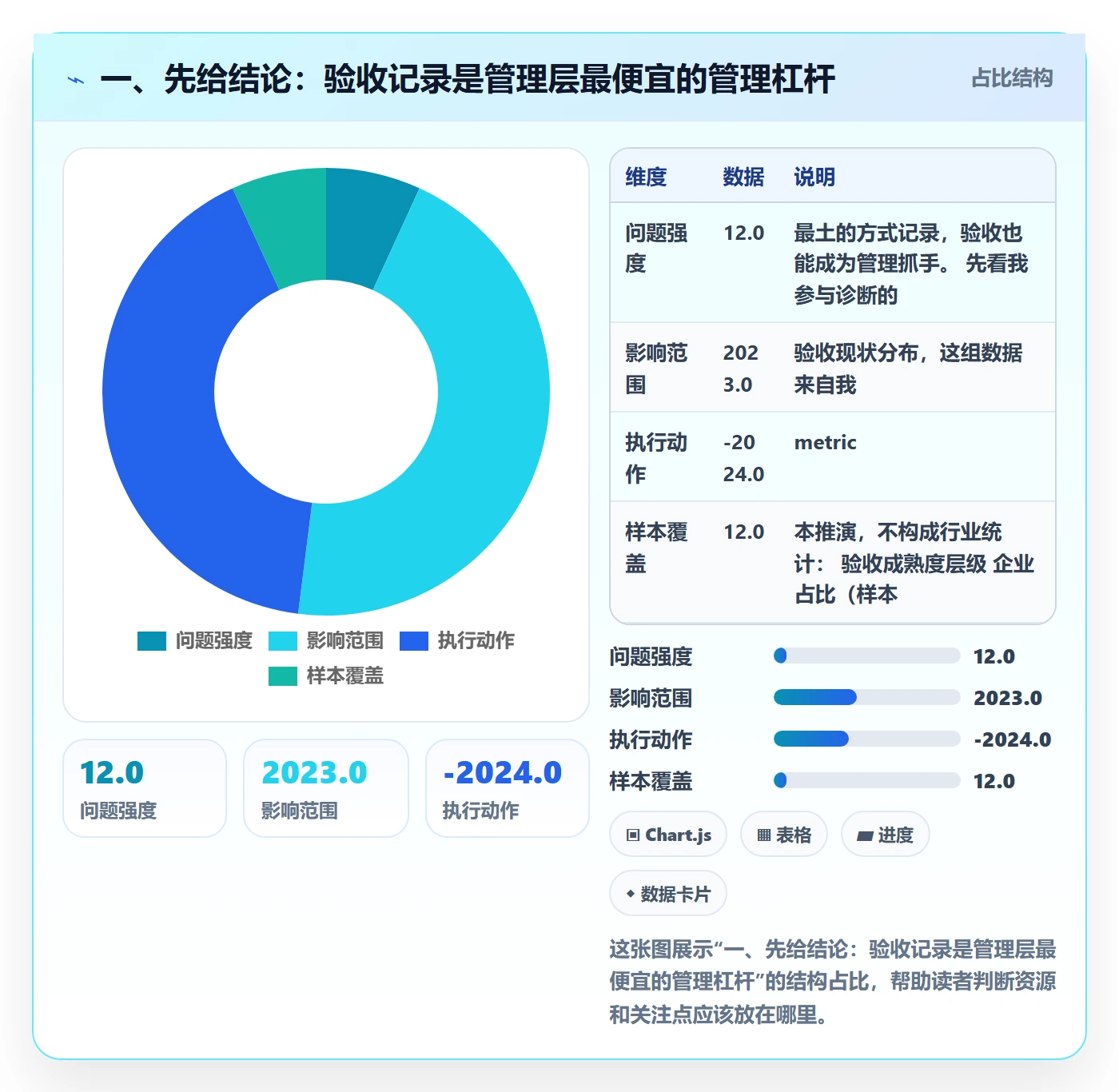Toggle 样本覆盖 legend swatch in chart
The height and width of the screenshot is (1092, 1119).
pyautogui.click(x=283, y=676)
